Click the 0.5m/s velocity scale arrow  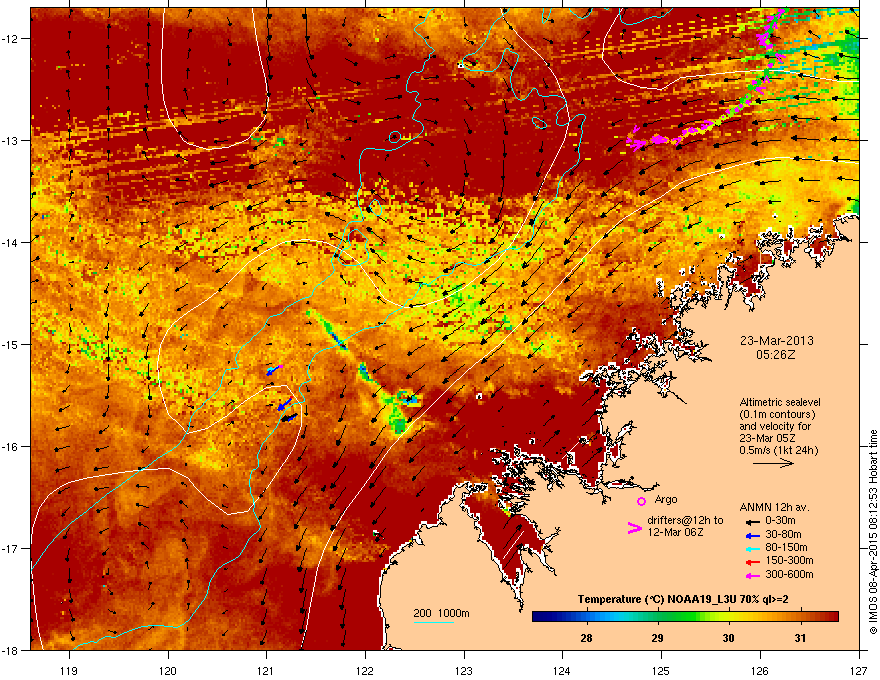773,463
